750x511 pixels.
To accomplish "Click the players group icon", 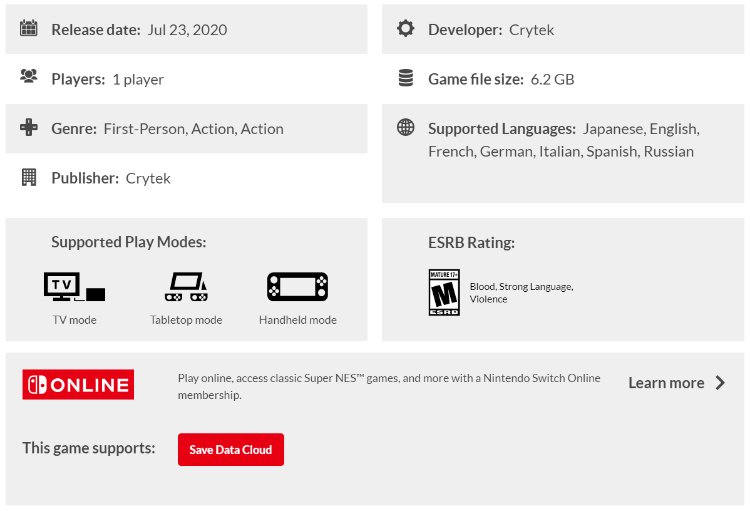I will (29, 77).
